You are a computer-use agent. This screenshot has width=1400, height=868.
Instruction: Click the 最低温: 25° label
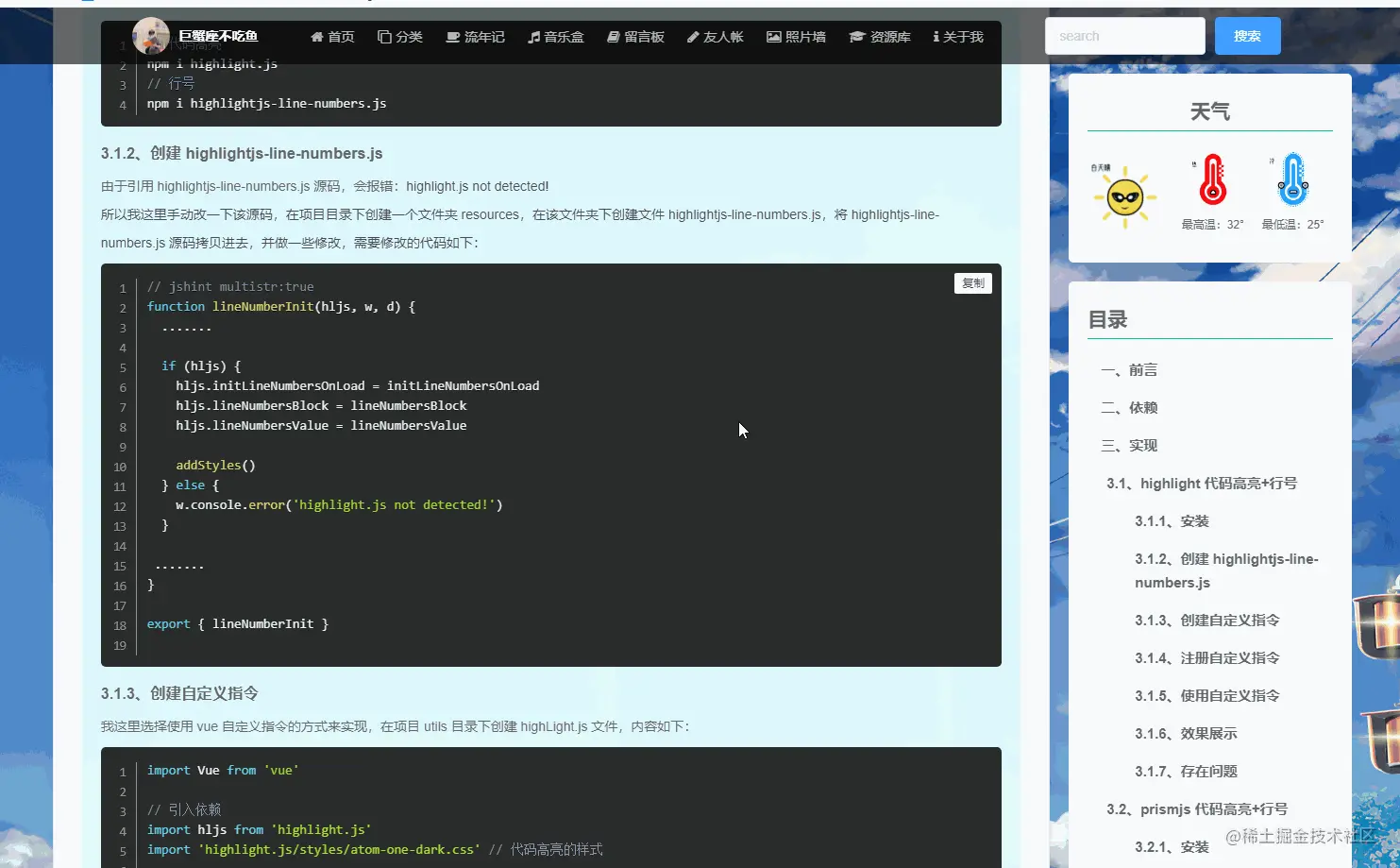(x=1293, y=225)
